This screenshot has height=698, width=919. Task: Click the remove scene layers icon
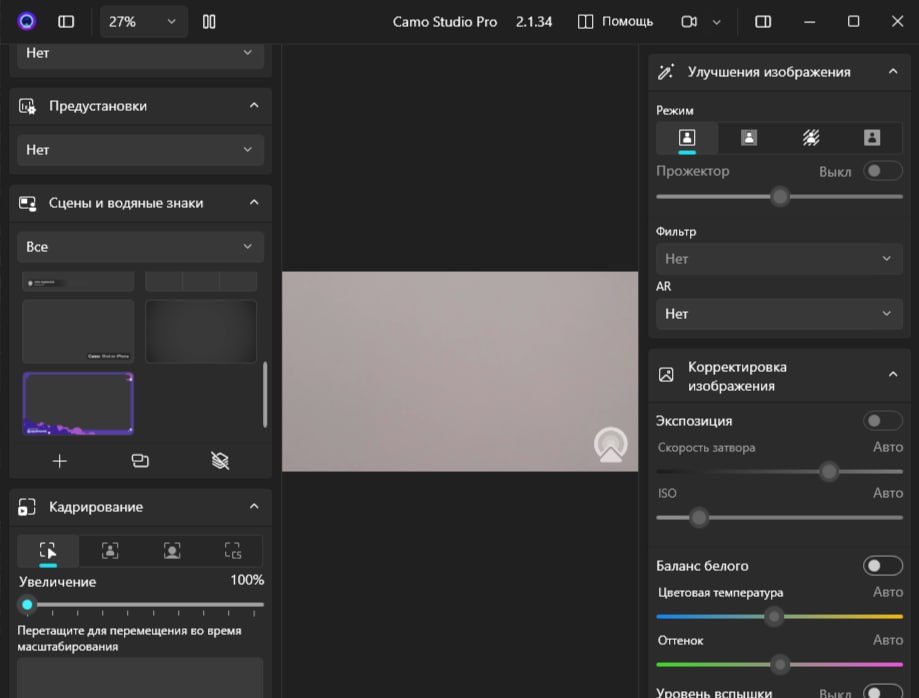(x=220, y=461)
